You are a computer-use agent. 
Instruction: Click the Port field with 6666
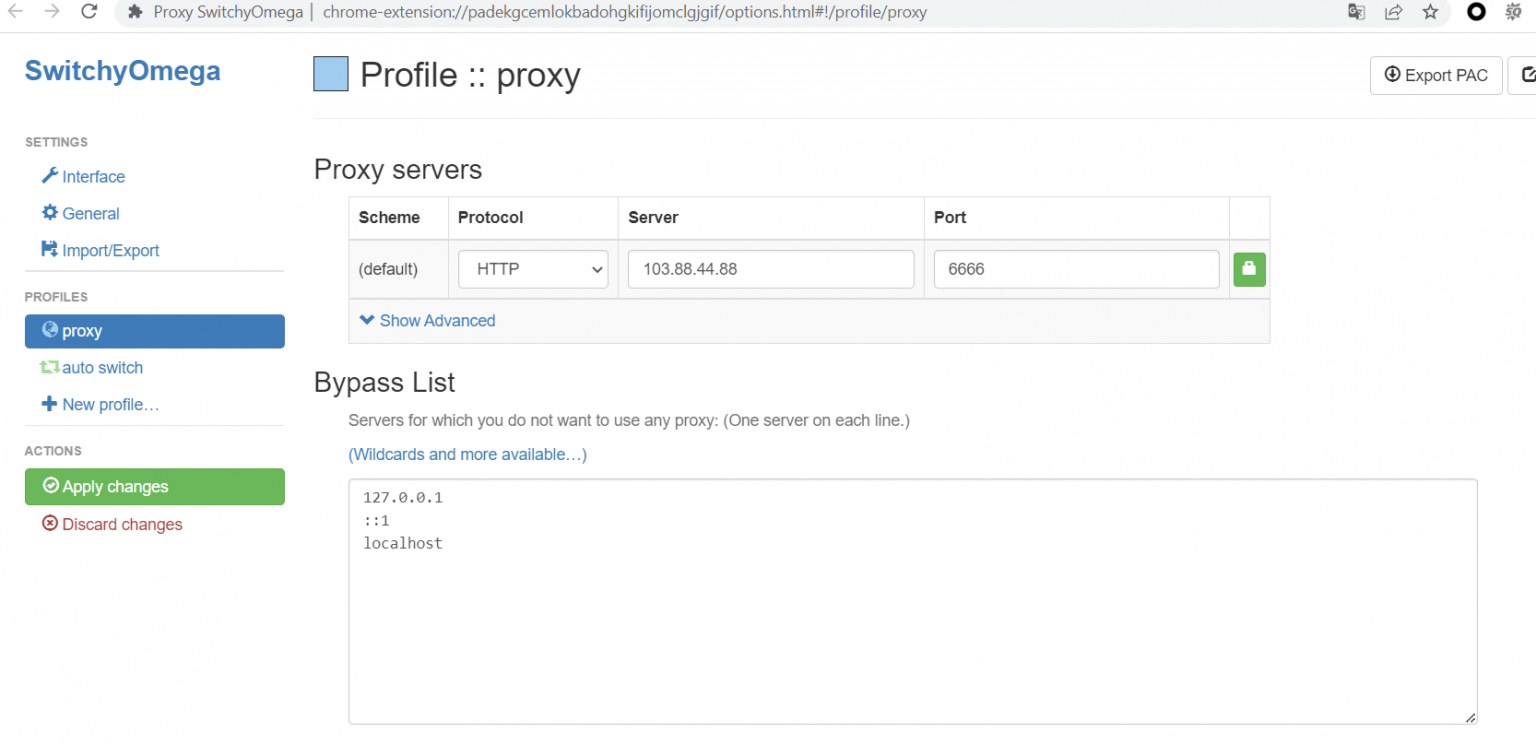[1077, 269]
